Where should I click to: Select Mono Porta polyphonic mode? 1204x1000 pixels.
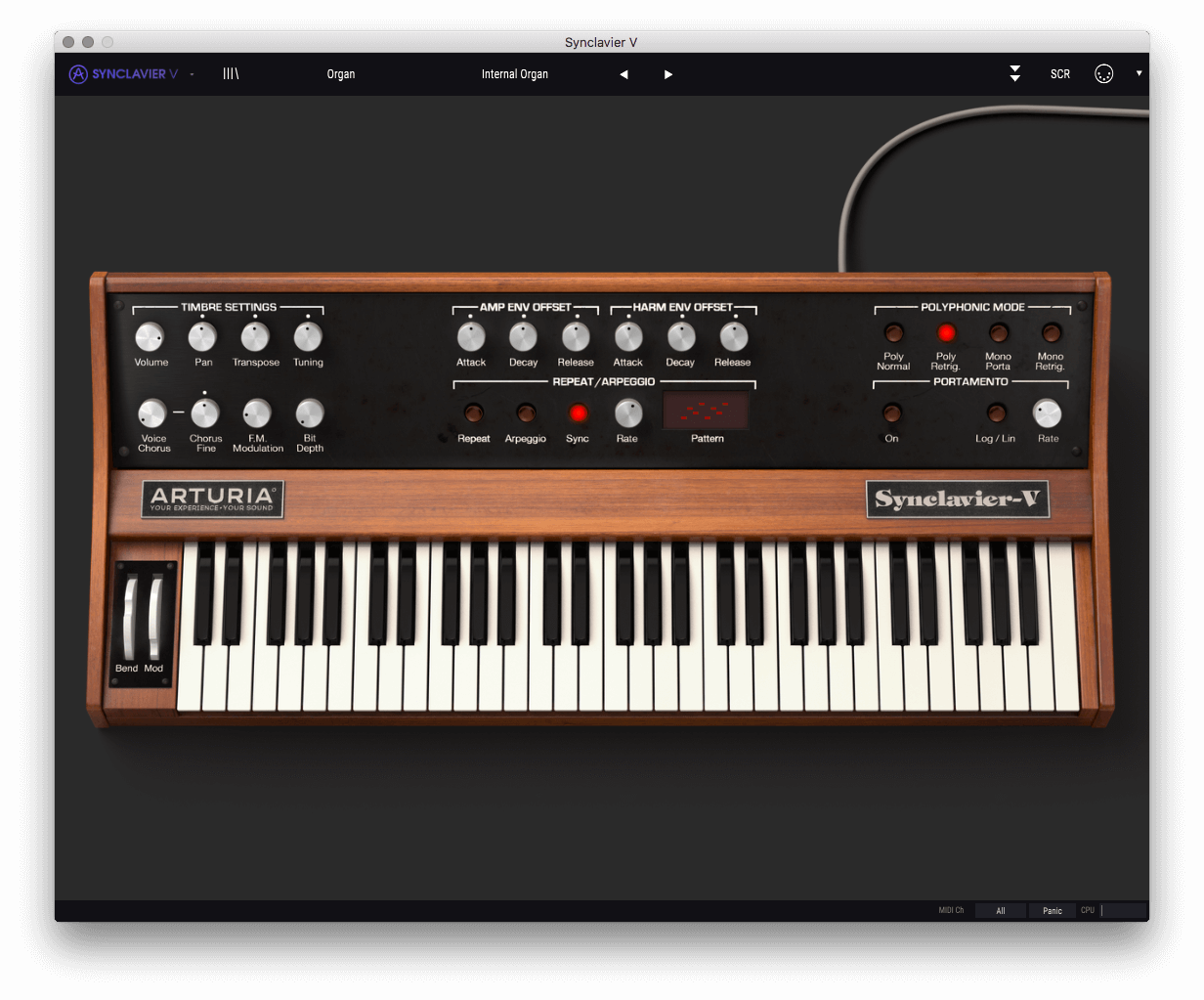(x=998, y=333)
